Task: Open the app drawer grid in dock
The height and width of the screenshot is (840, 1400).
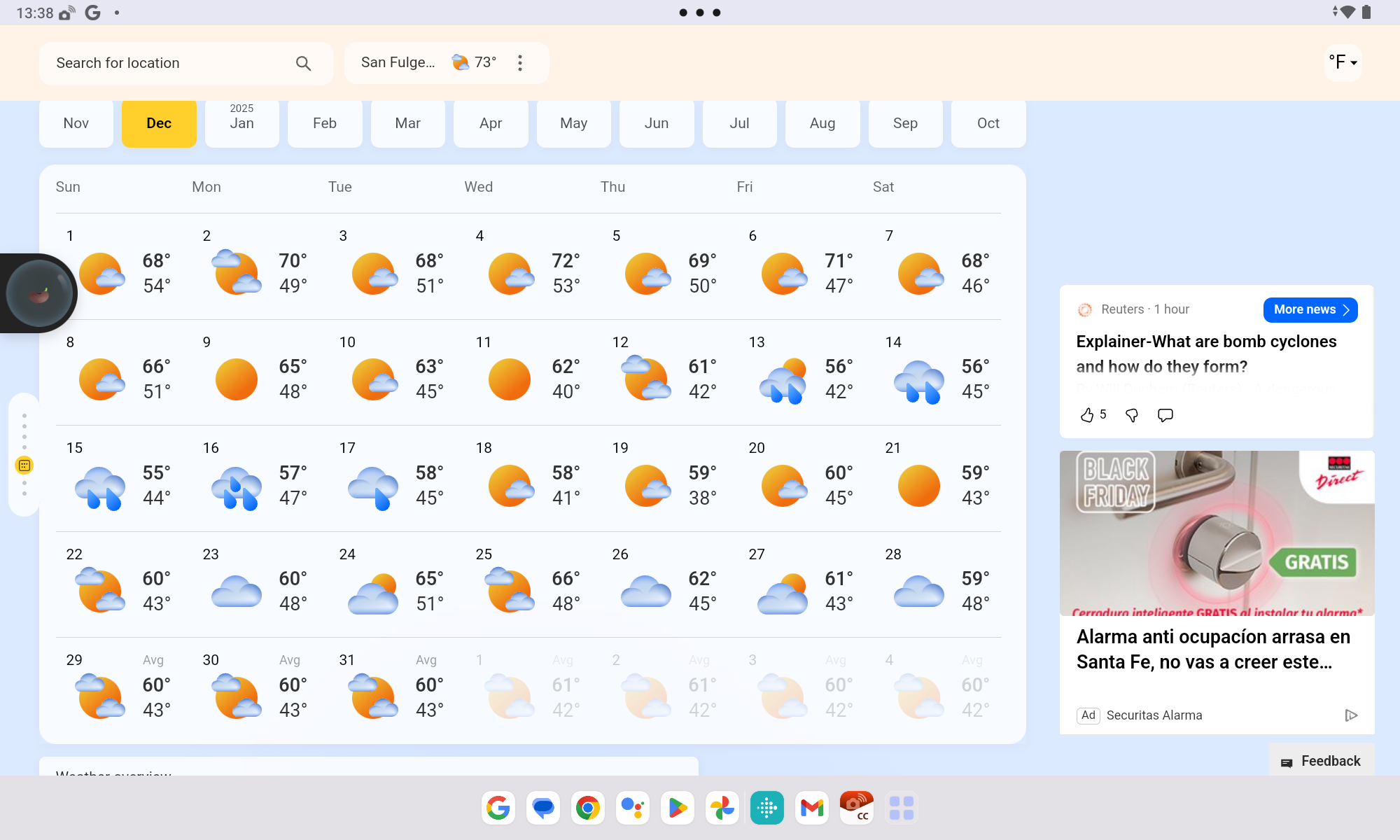Action: pos(902,808)
